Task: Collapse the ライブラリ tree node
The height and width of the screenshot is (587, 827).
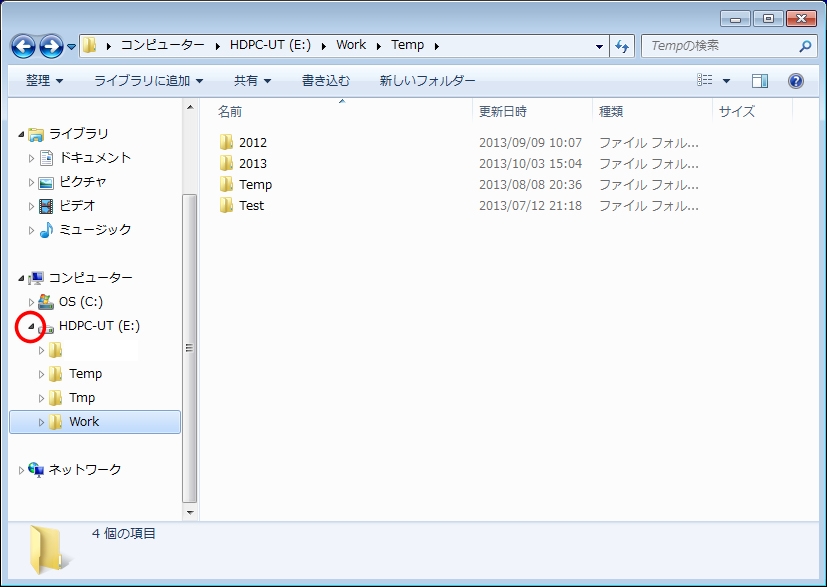Action: click(x=21, y=134)
